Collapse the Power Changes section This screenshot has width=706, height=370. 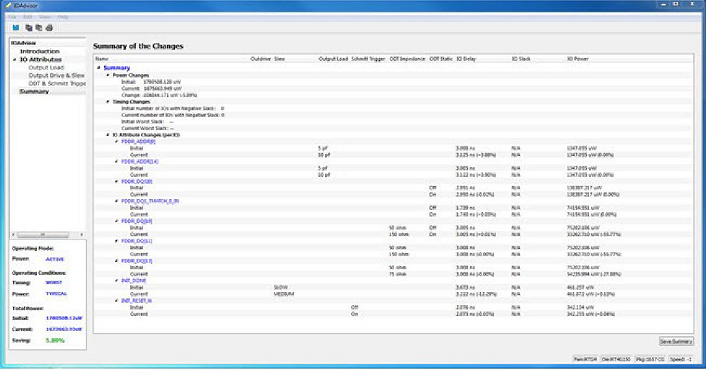coord(108,75)
